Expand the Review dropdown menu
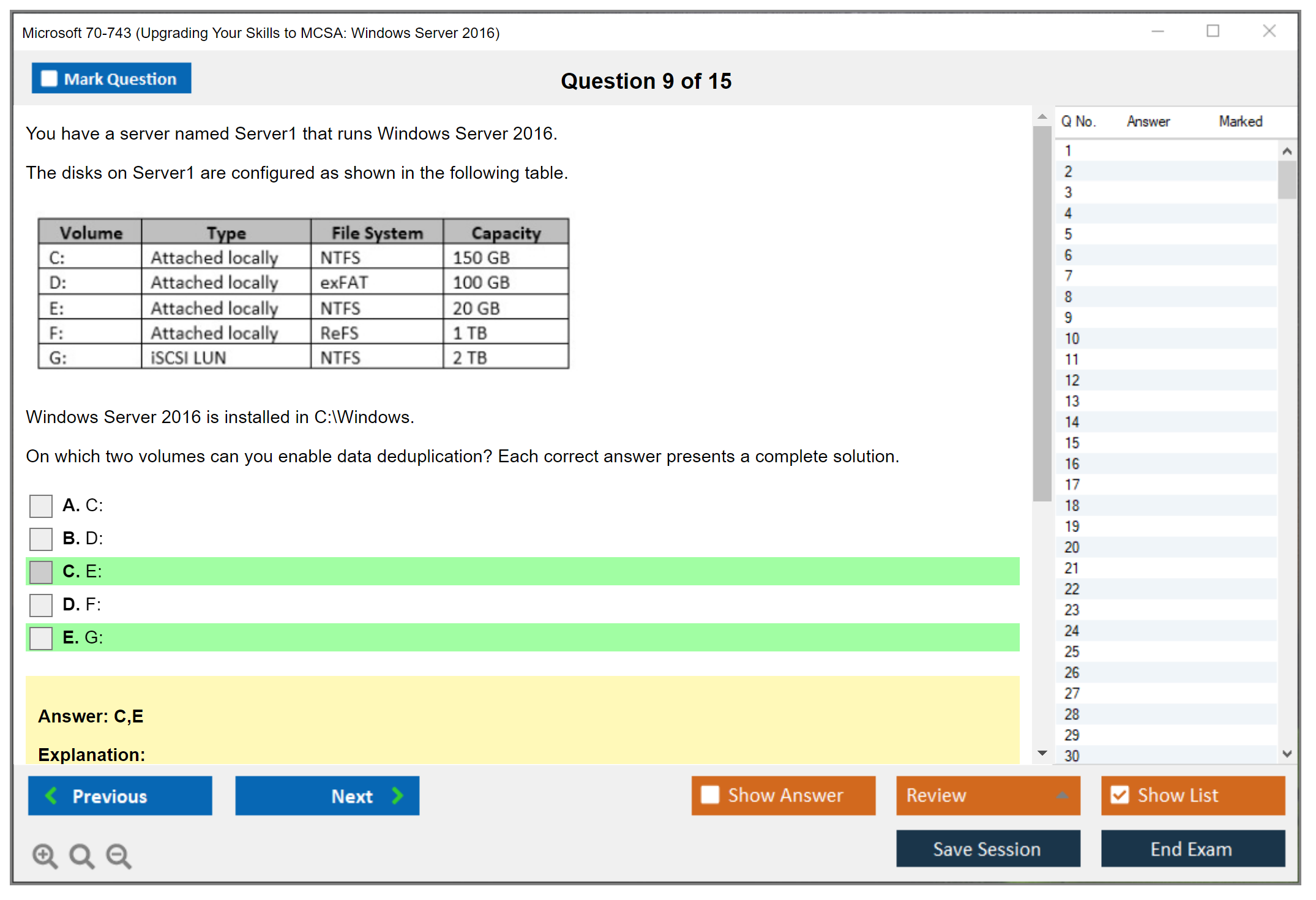The height and width of the screenshot is (900, 1316). tap(1062, 795)
